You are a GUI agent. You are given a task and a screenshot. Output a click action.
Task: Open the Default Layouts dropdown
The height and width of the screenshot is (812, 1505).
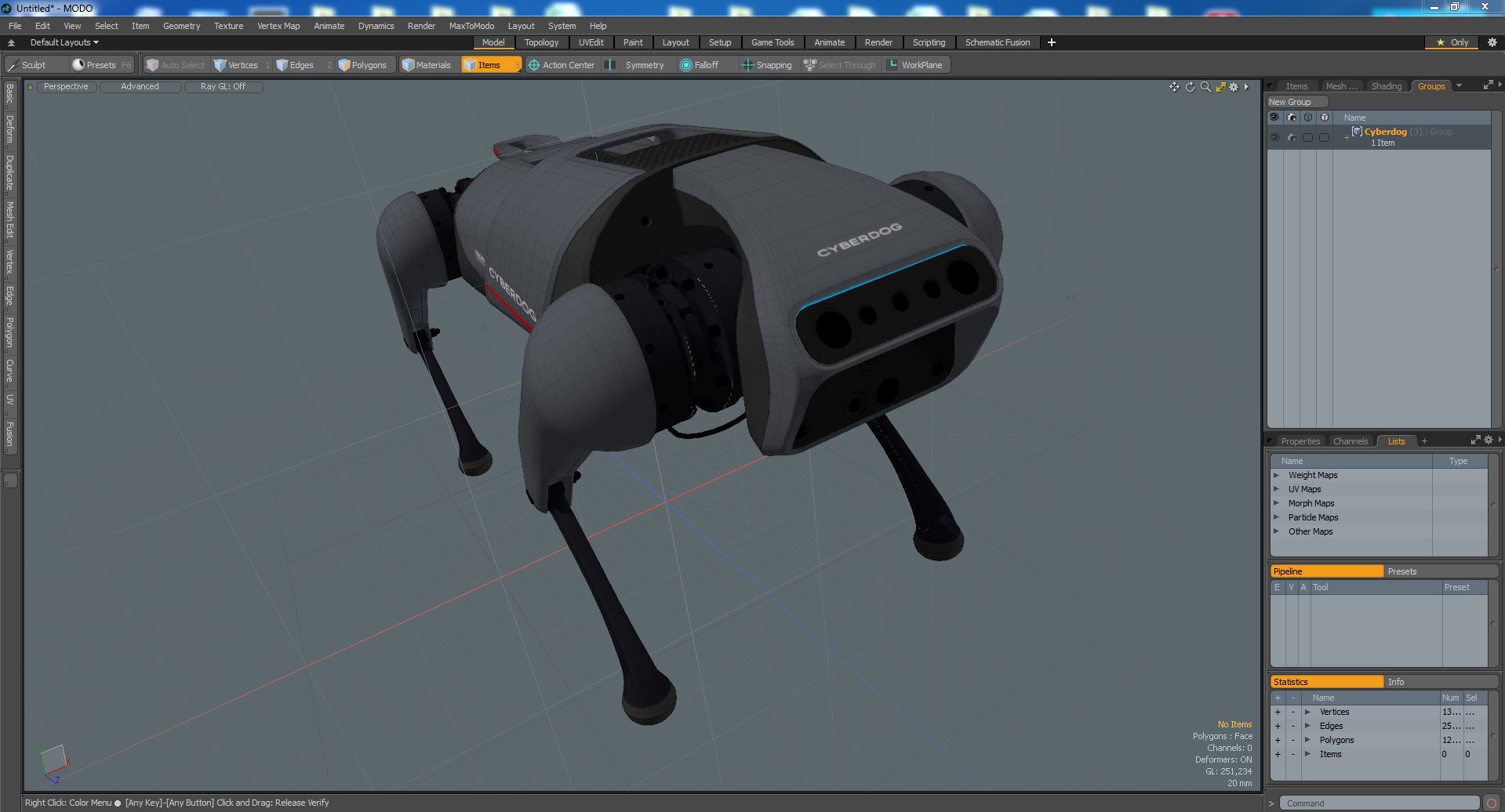64,42
